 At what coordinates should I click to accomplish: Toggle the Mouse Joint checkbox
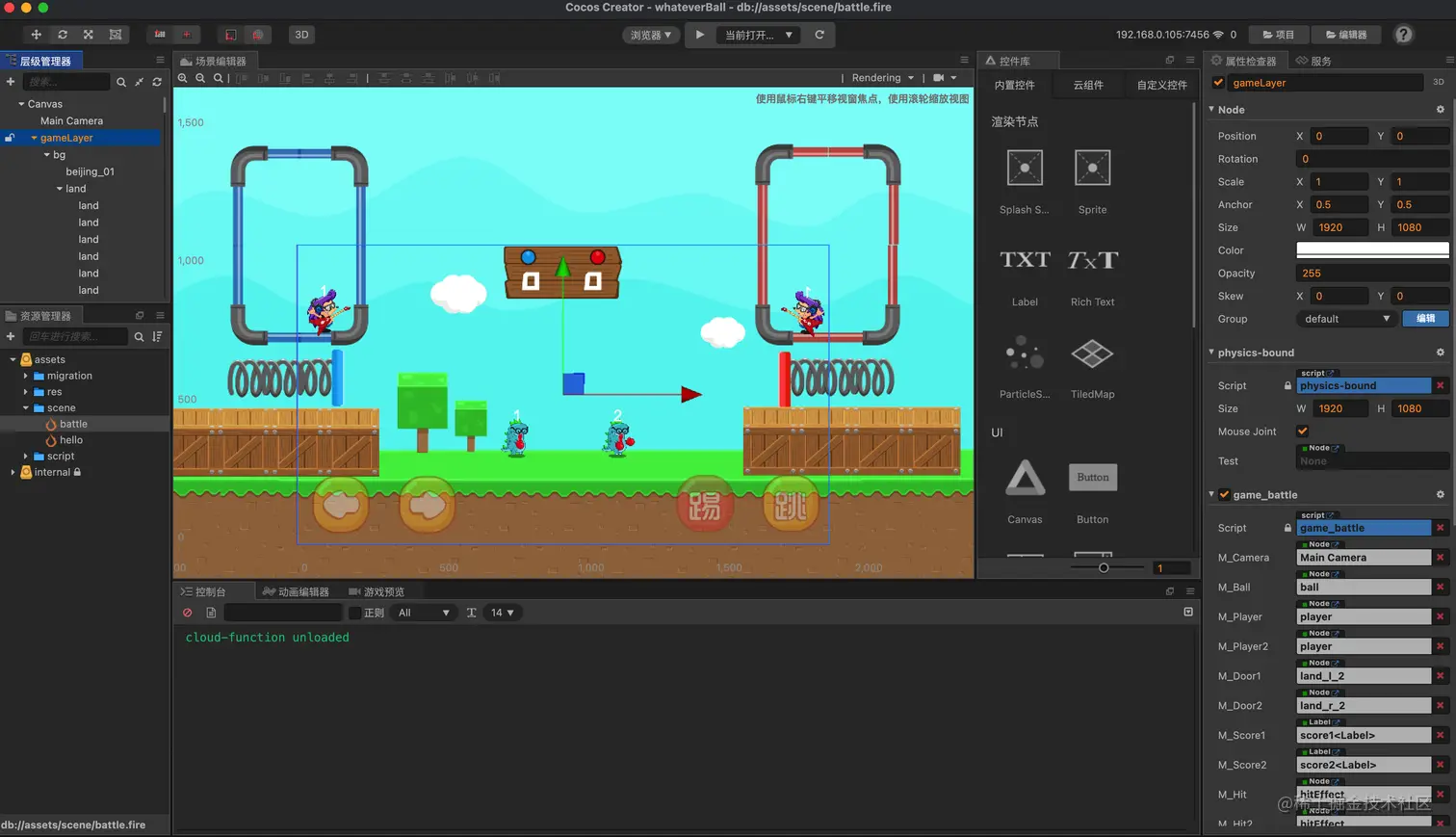click(x=1302, y=432)
